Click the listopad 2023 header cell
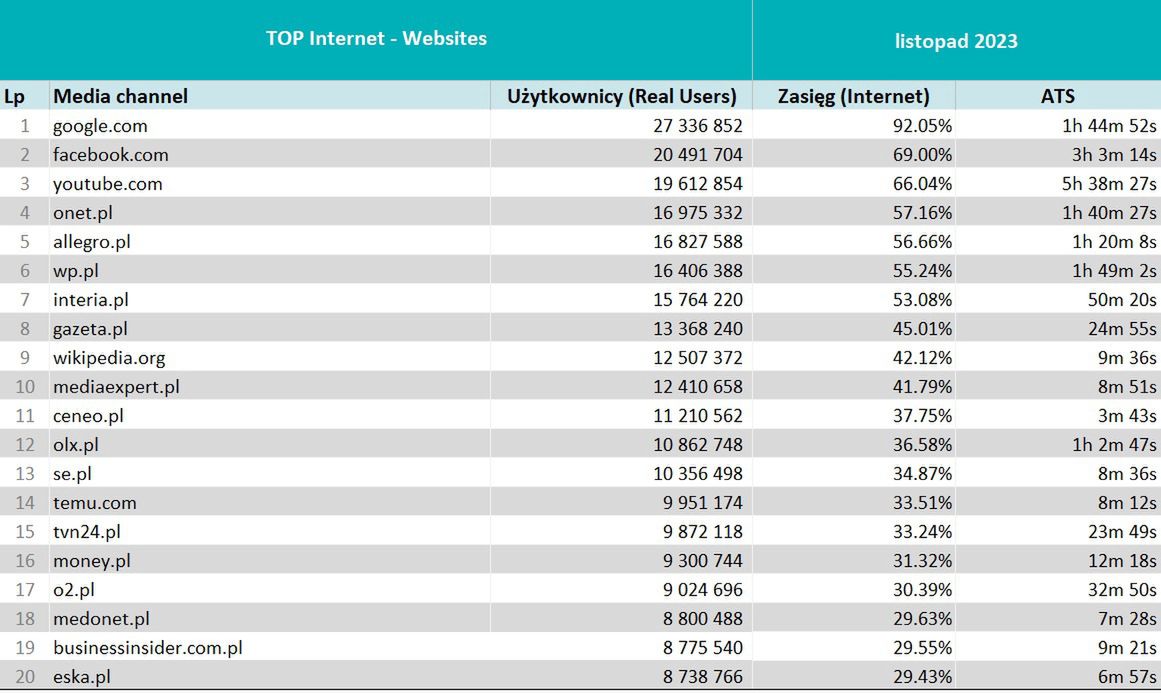 (956, 41)
